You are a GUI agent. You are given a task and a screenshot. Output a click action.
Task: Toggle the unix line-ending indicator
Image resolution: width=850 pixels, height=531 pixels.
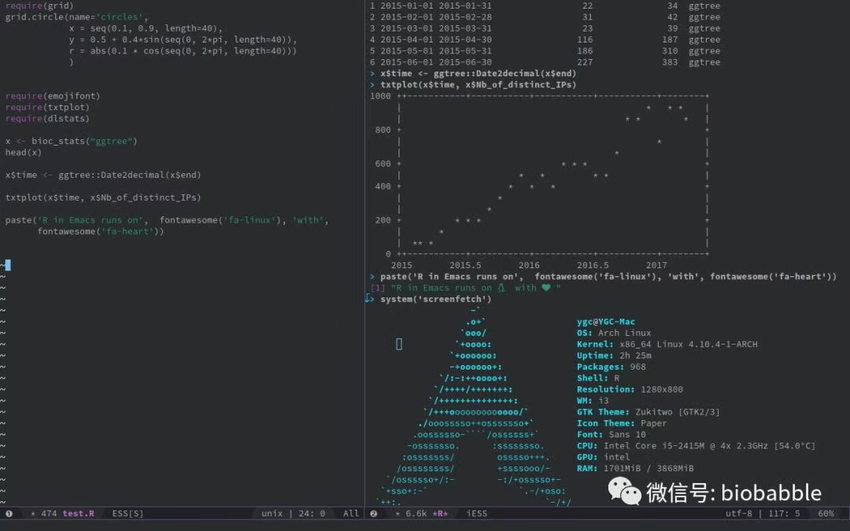(x=273, y=513)
